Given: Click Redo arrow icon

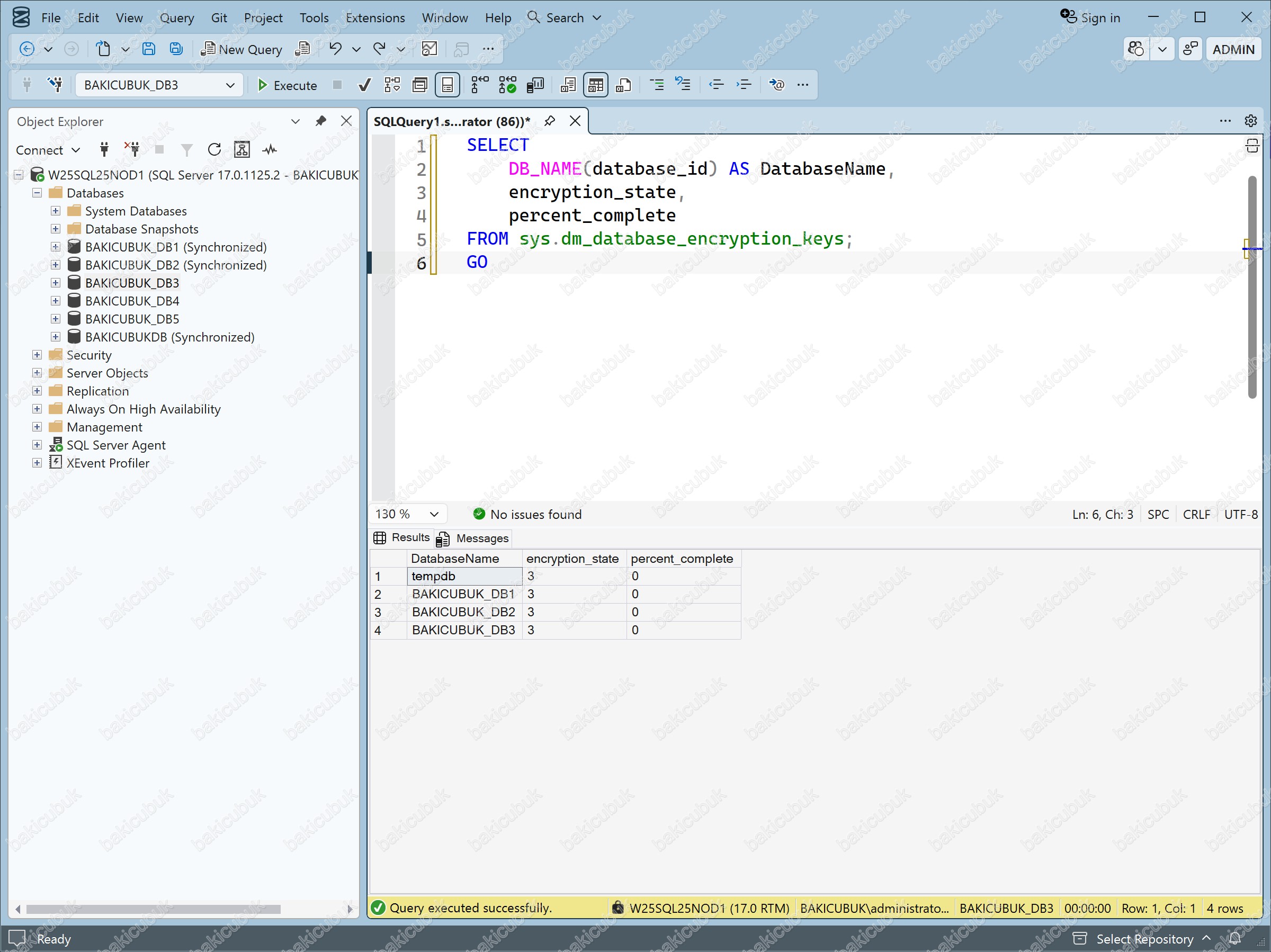Looking at the screenshot, I should [379, 49].
